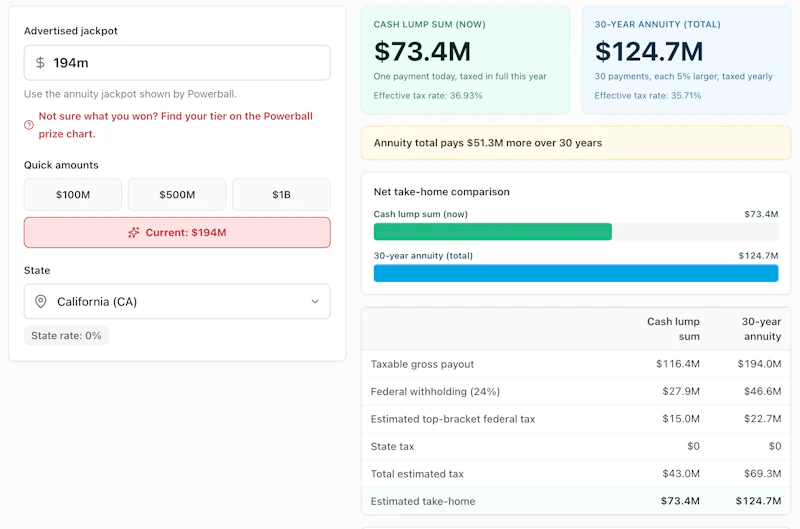Click 'Use the annuity jackpot shown by Powerball' hint
The image size is (800, 529).
tap(130, 94)
